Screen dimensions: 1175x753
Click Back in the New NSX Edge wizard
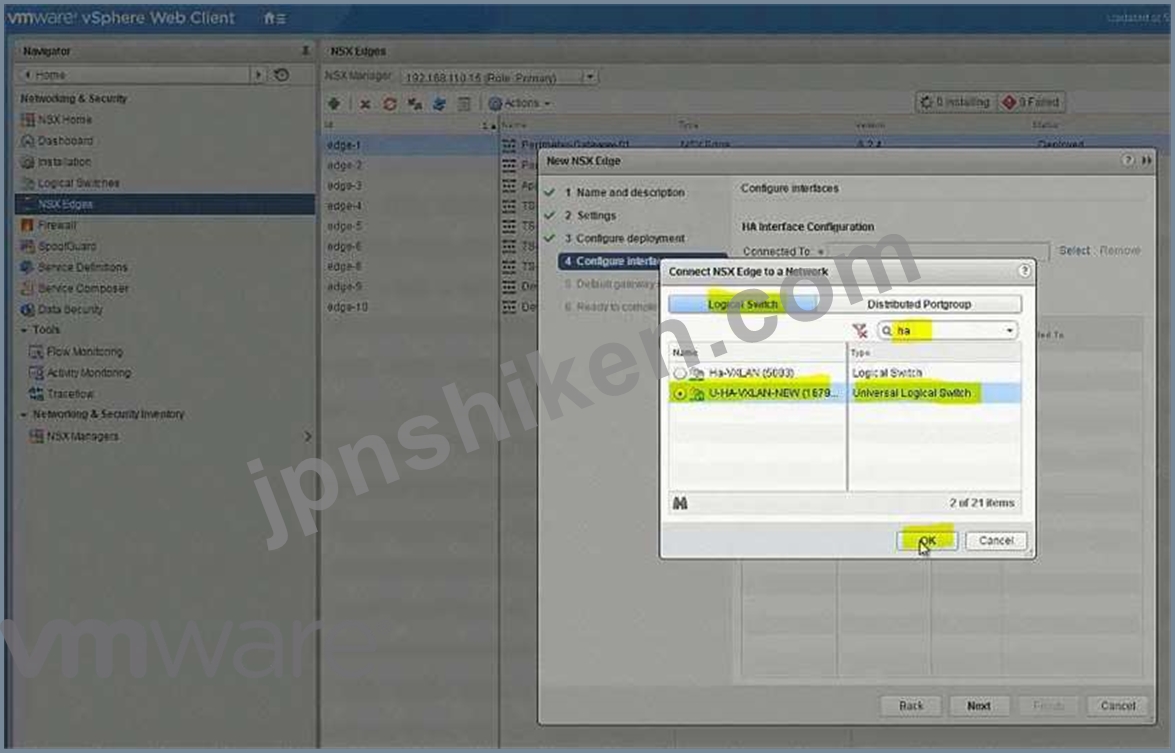(x=910, y=706)
